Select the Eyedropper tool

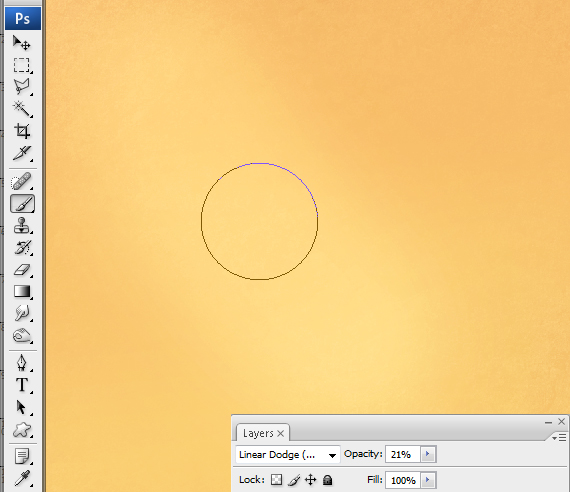[x=22, y=478]
